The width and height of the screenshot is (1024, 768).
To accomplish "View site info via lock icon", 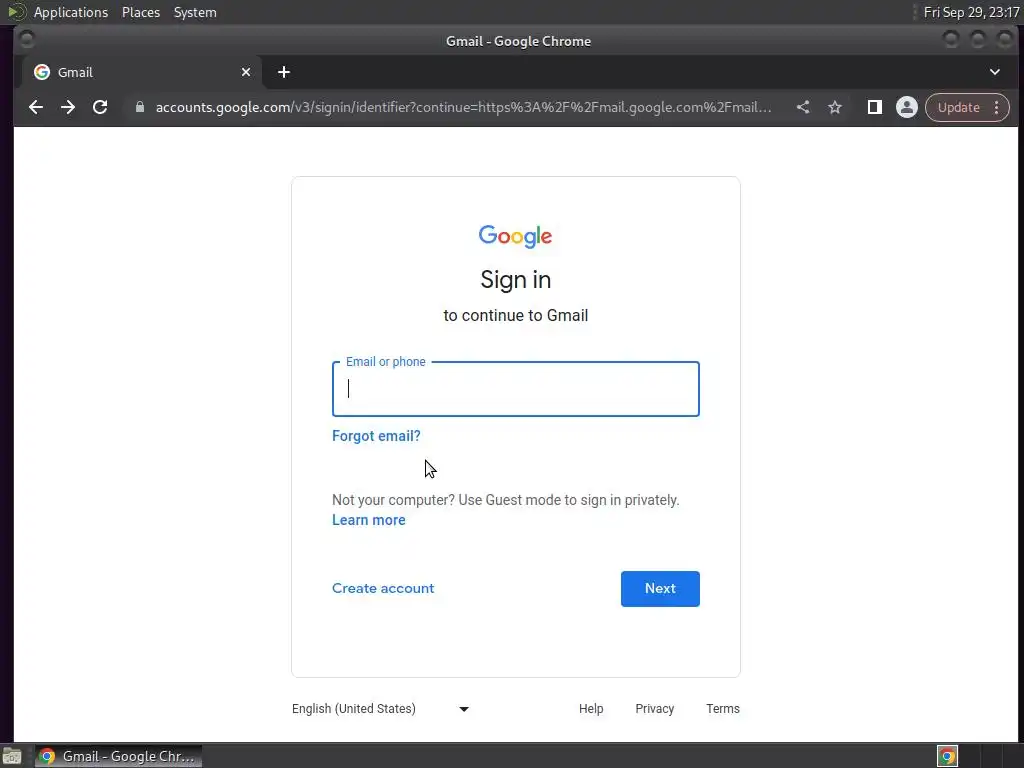I will tap(140, 107).
